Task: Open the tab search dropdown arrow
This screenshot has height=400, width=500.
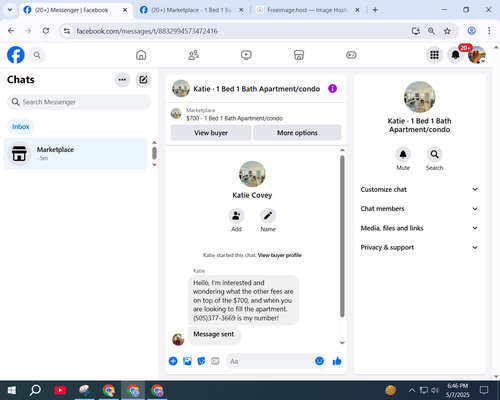Action: [10, 10]
